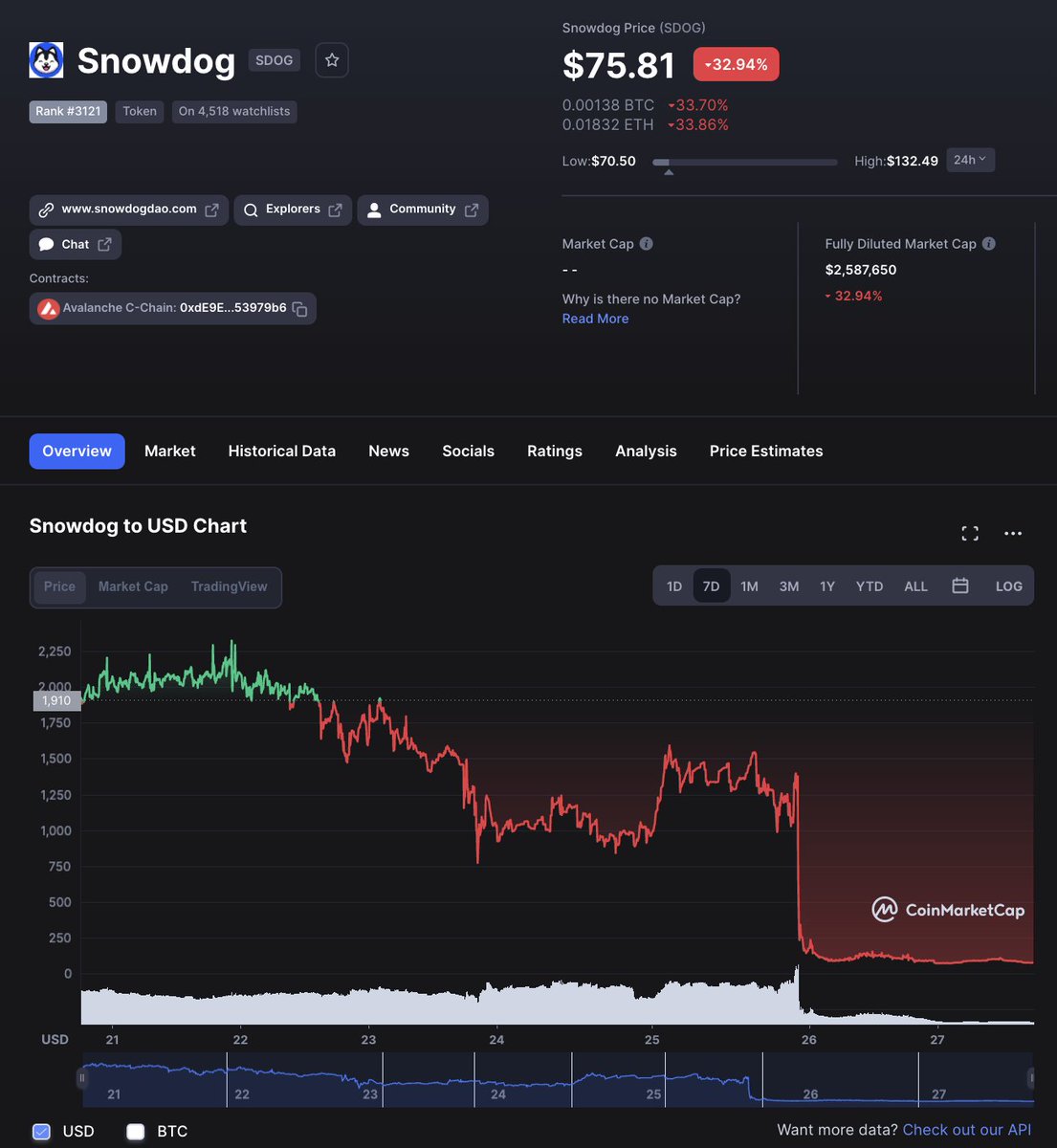This screenshot has height=1148, width=1057.
Task: Open chart options three-dot menu
Action: (1013, 534)
